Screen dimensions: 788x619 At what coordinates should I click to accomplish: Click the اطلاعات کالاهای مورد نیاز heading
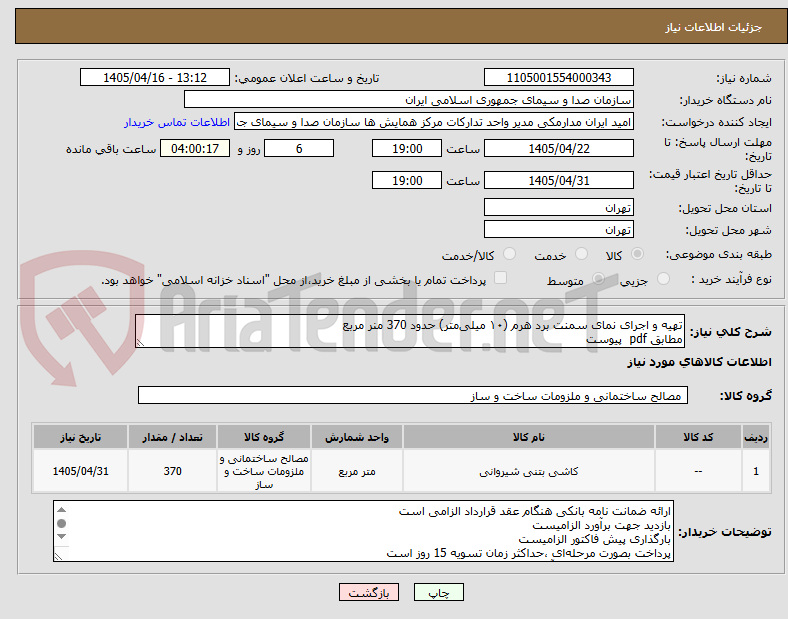(x=699, y=362)
